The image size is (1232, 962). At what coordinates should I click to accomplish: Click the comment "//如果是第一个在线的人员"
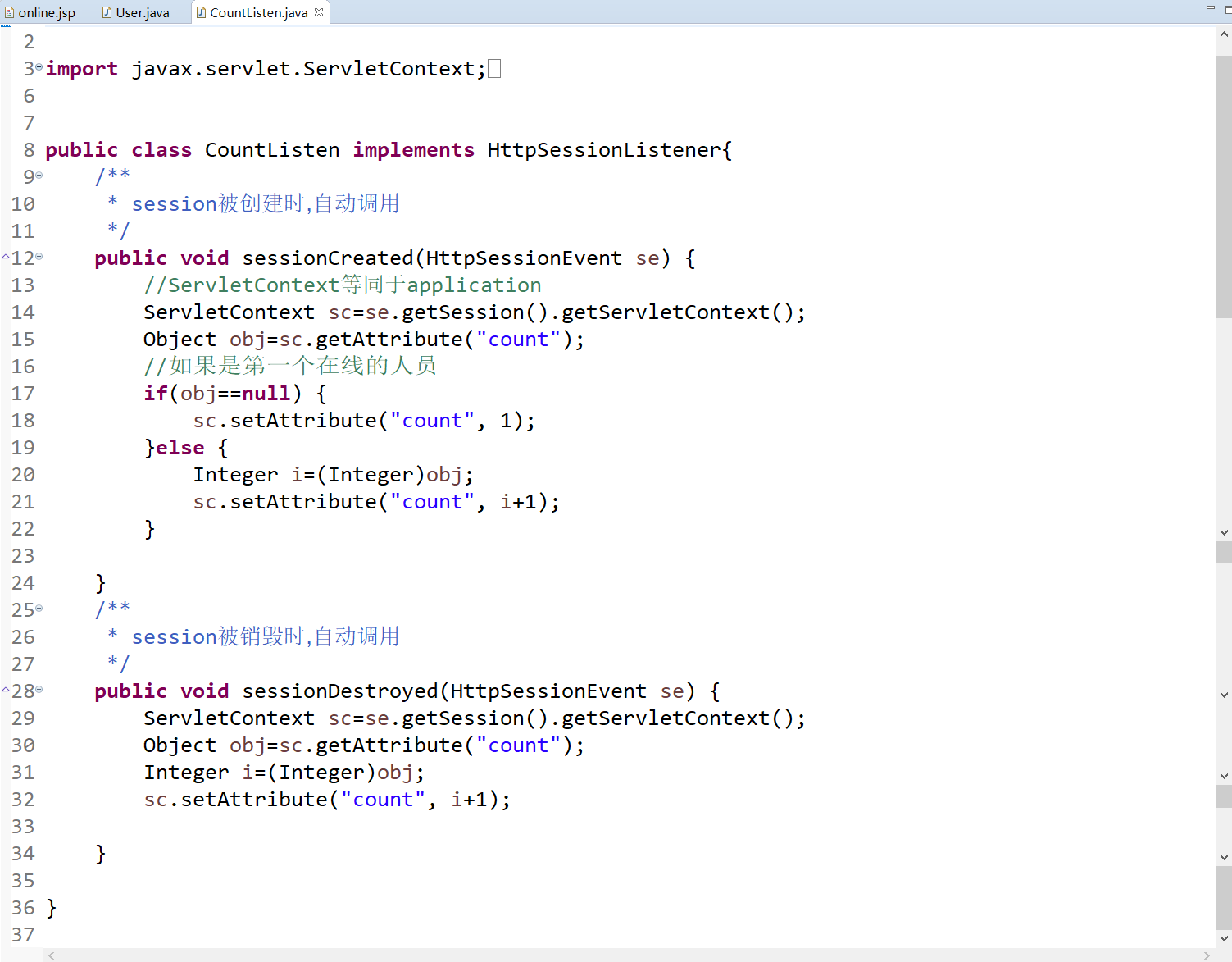(x=290, y=367)
